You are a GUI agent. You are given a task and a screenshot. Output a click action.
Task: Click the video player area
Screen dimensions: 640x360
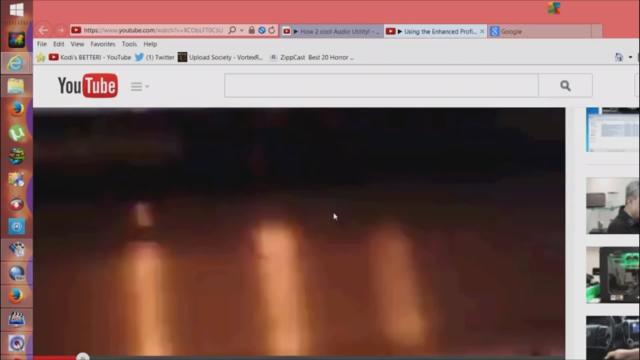coord(299,232)
